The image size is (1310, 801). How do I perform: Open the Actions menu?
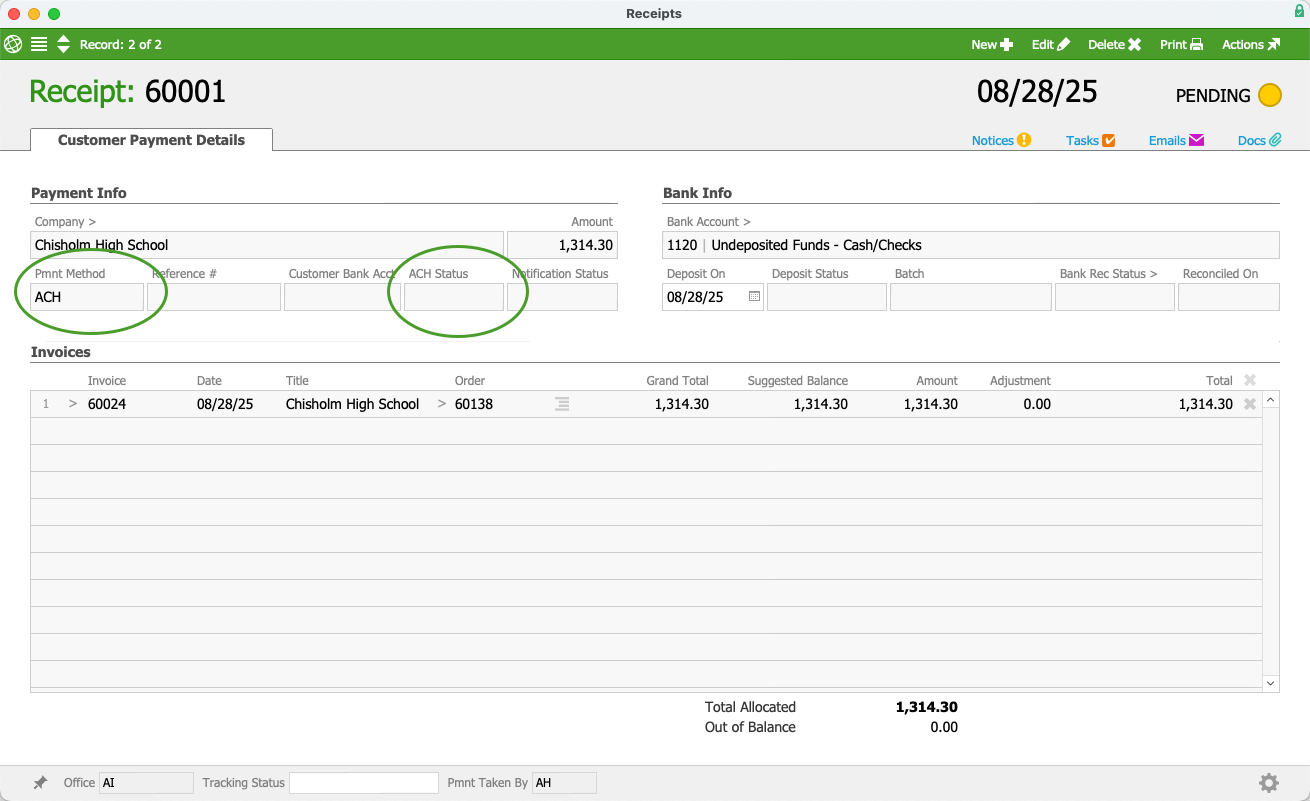click(x=1251, y=44)
